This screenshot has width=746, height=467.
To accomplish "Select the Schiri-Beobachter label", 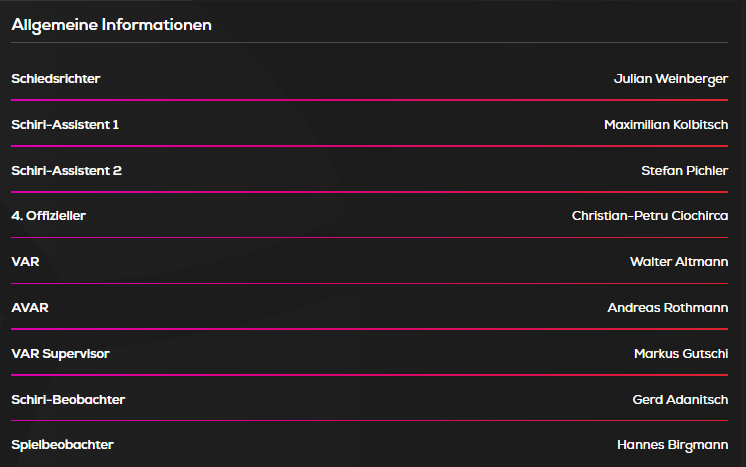I will [68, 400].
